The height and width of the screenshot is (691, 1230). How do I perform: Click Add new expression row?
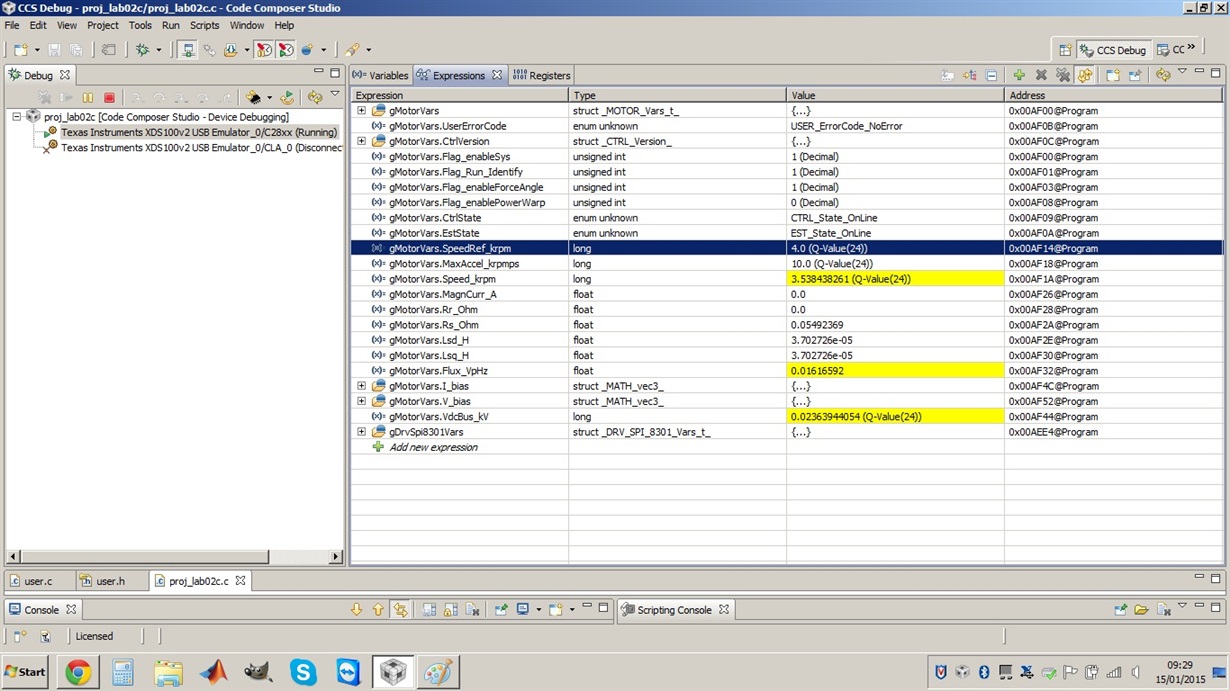point(432,447)
